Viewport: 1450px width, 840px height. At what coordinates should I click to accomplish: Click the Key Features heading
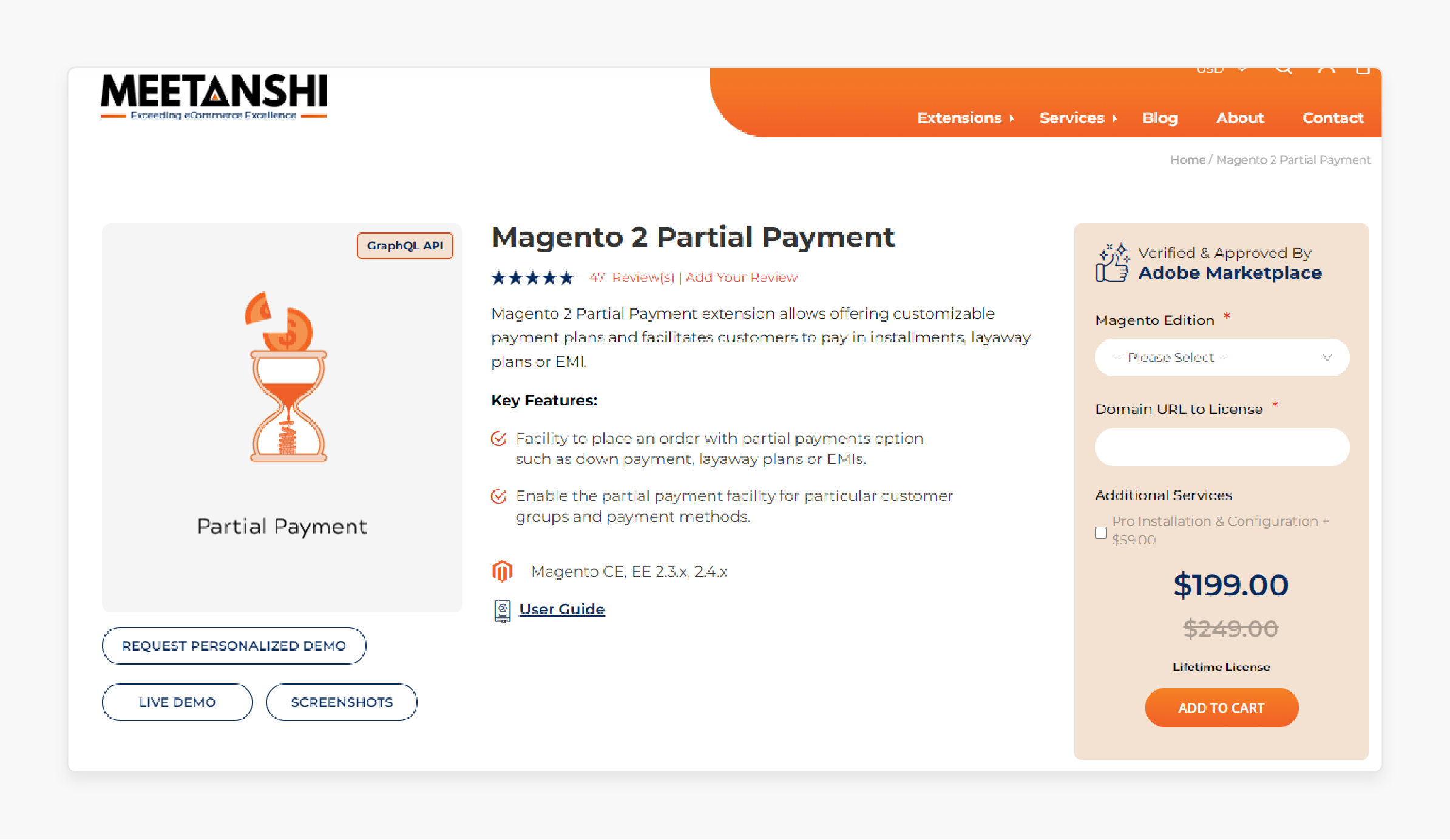coord(544,401)
